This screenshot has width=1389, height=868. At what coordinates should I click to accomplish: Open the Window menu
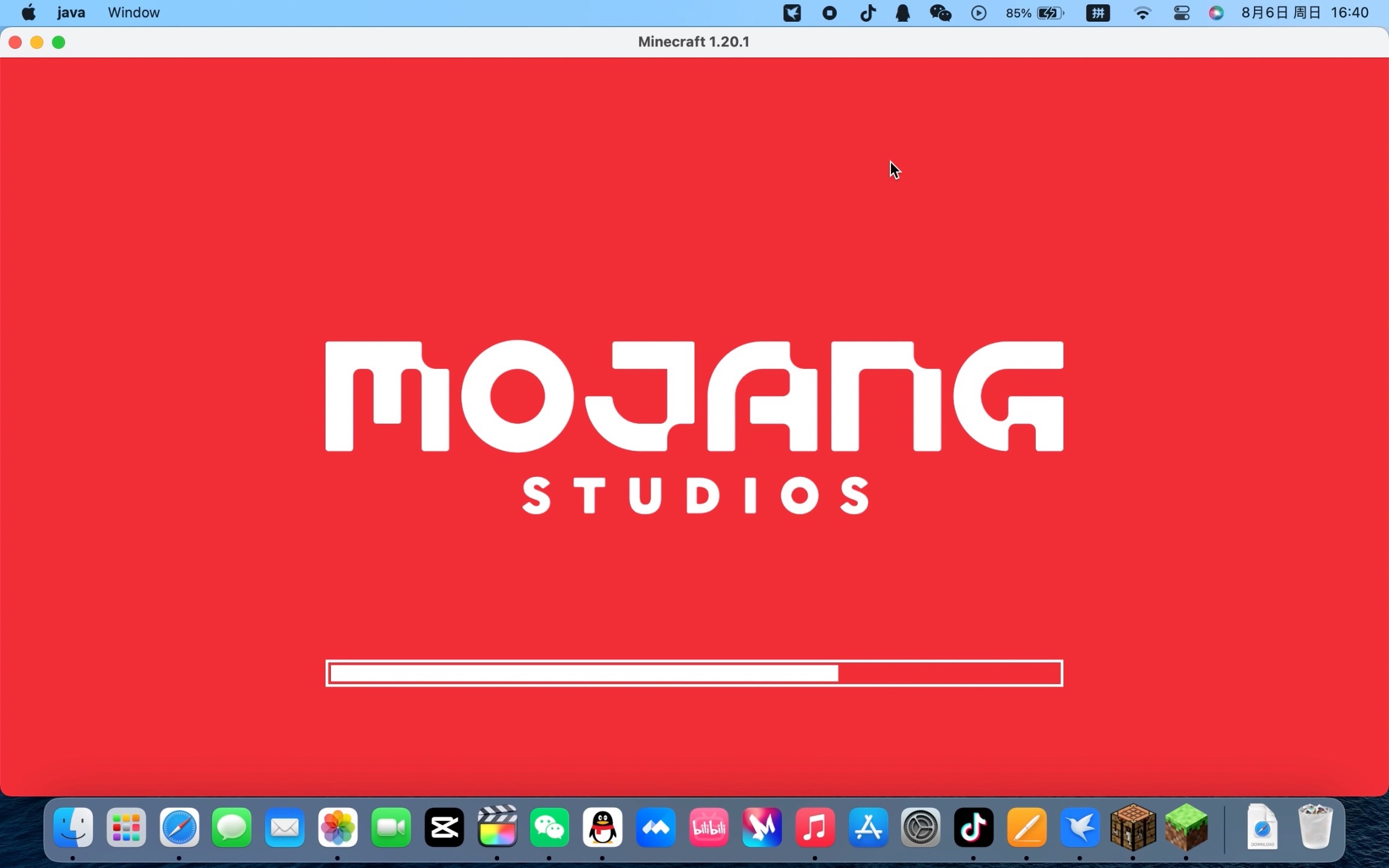134,13
